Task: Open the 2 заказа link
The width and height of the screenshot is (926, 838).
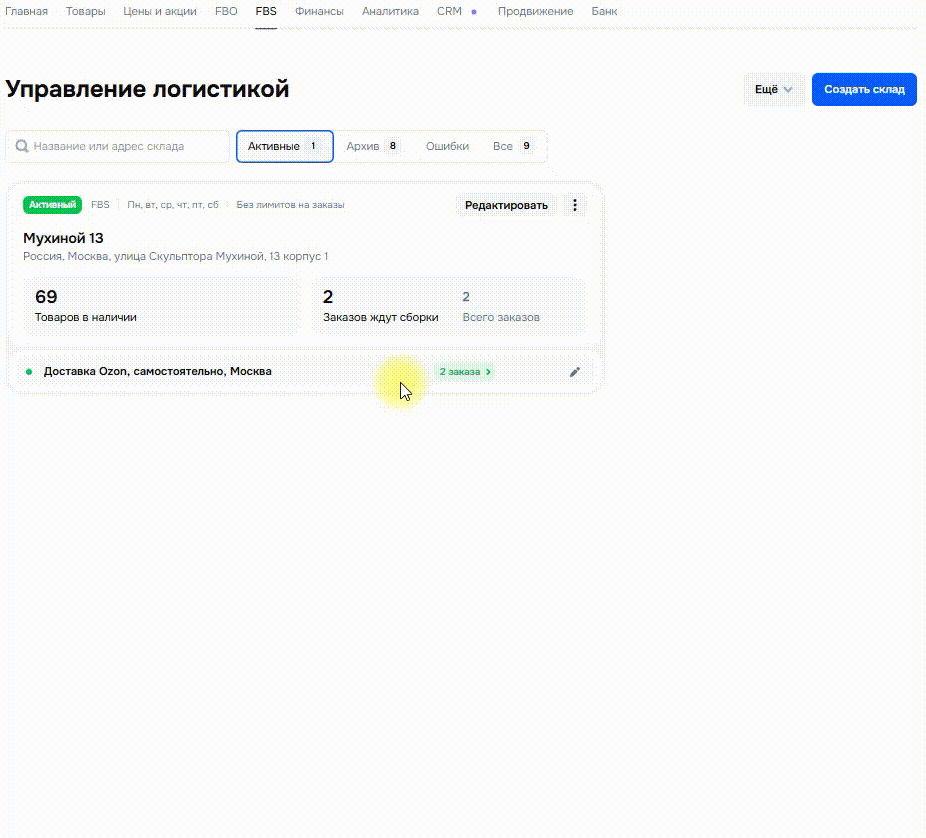Action: [462, 371]
